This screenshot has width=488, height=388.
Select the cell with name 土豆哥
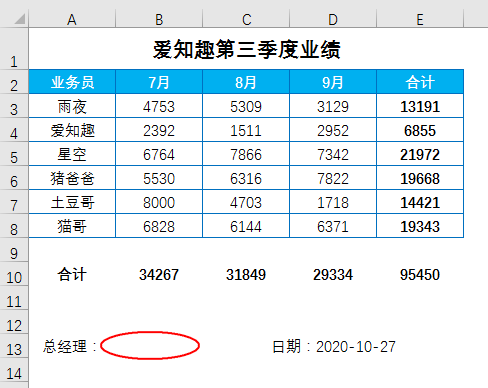coord(72,202)
